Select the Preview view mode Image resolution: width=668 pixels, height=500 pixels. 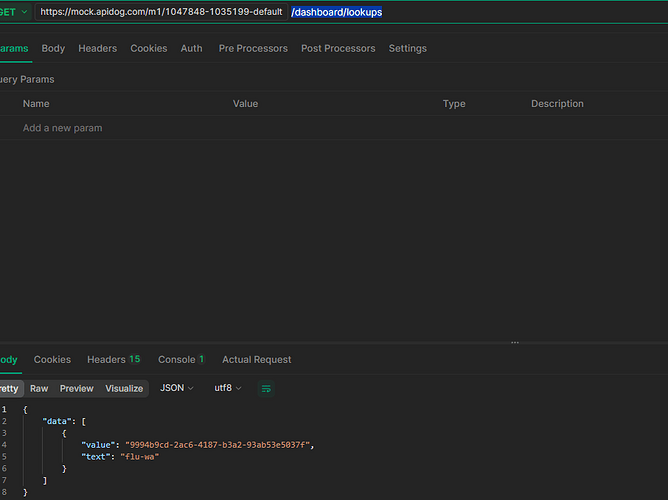point(77,389)
